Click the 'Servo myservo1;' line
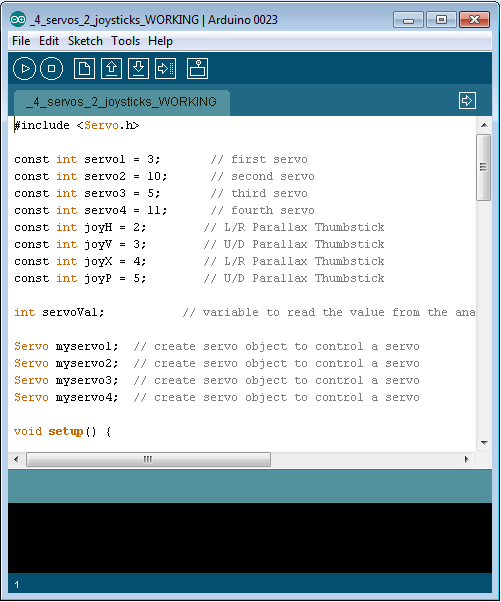 [66, 346]
